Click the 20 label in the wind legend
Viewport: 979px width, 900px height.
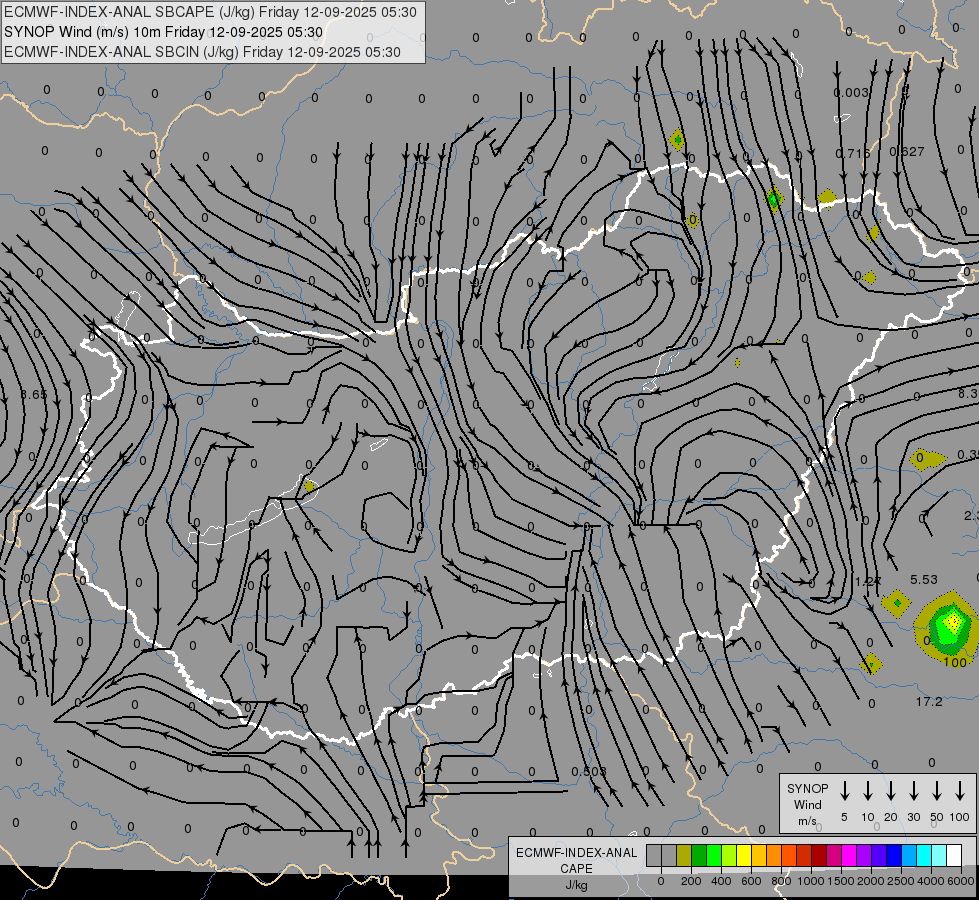click(891, 817)
